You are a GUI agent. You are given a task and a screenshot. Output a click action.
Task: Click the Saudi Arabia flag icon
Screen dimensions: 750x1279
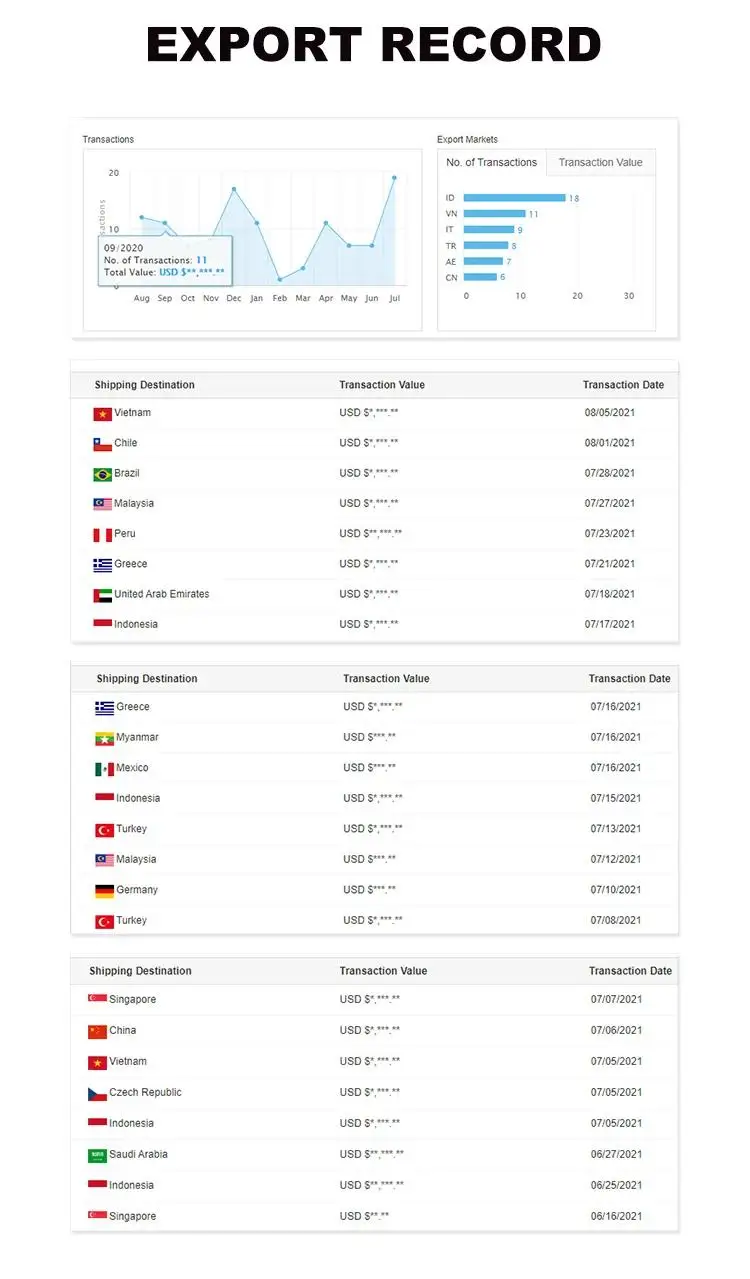[x=97, y=1155]
